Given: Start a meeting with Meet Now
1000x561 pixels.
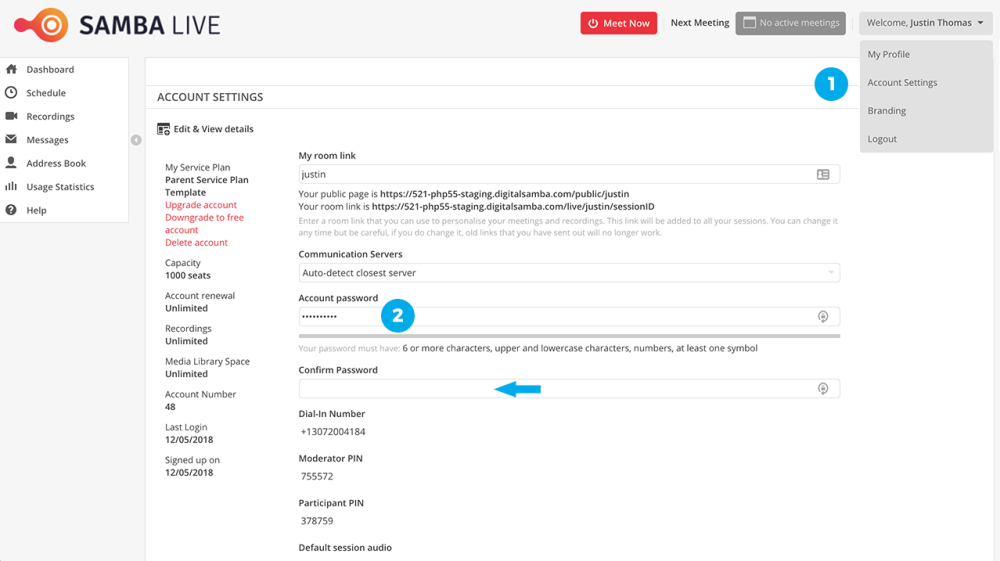Looking at the screenshot, I should [x=619, y=23].
